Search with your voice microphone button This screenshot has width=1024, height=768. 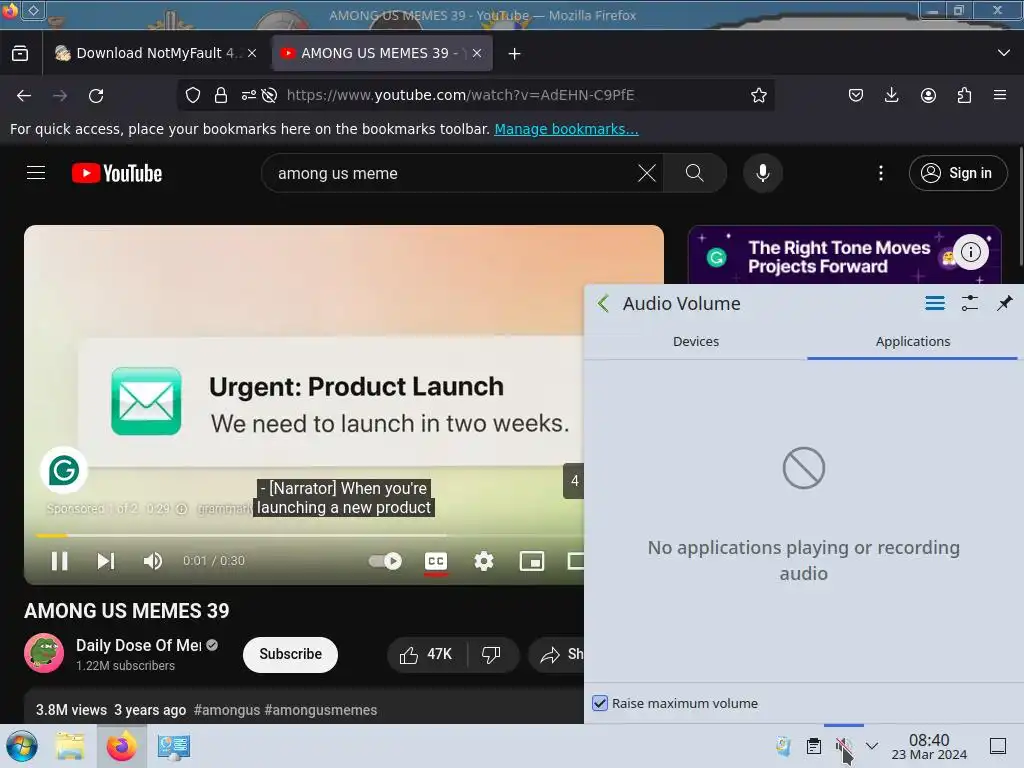pyautogui.click(x=763, y=173)
